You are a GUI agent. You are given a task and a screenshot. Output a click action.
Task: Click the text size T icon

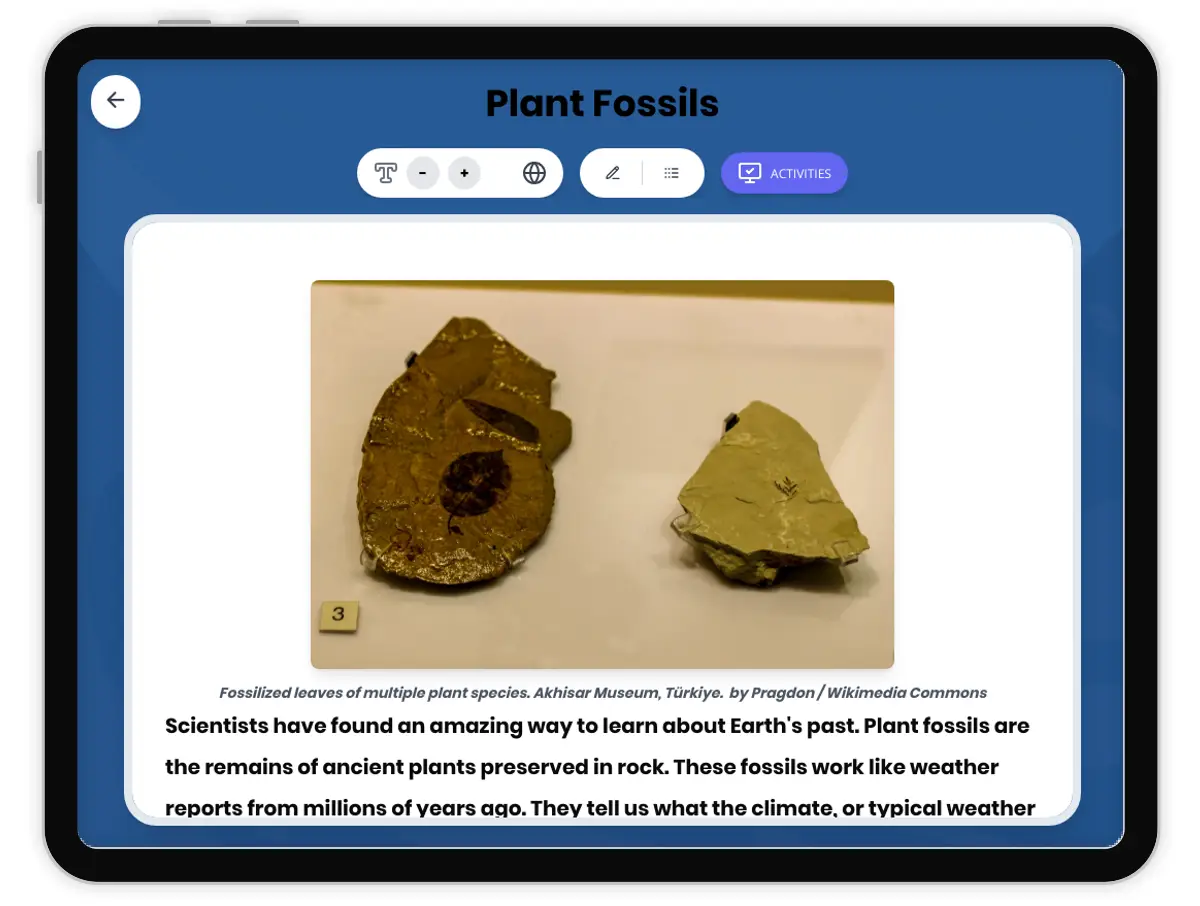[x=385, y=173]
